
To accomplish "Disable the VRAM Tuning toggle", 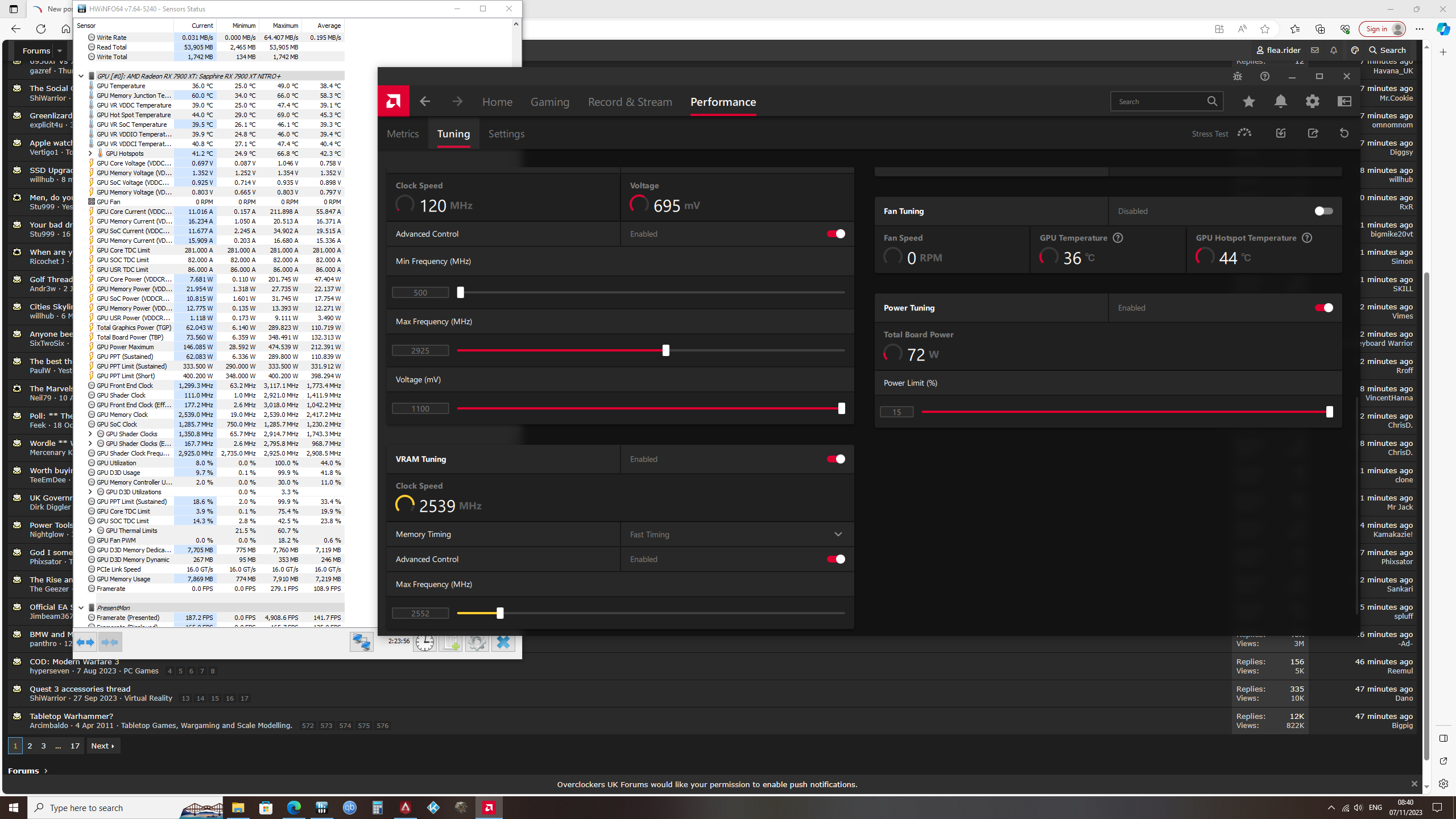I will click(835, 459).
